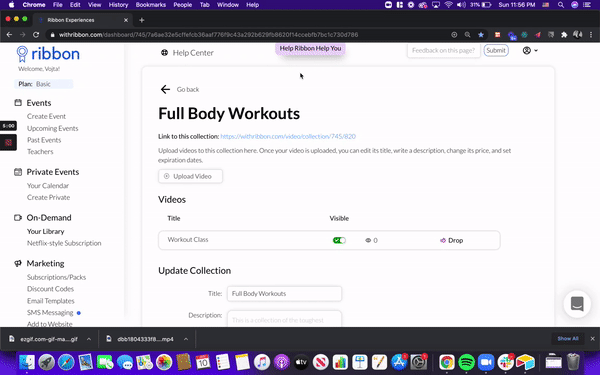Image resolution: width=600 pixels, height=375 pixels.
Task: Bookmark page with the star icon
Action: point(481,35)
